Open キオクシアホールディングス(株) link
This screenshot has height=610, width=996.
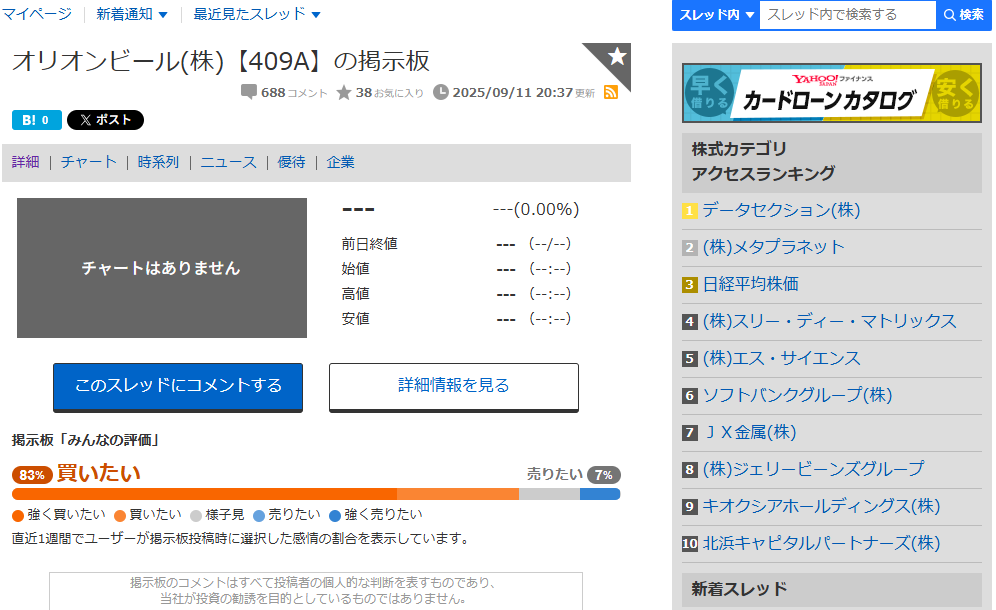click(821, 506)
